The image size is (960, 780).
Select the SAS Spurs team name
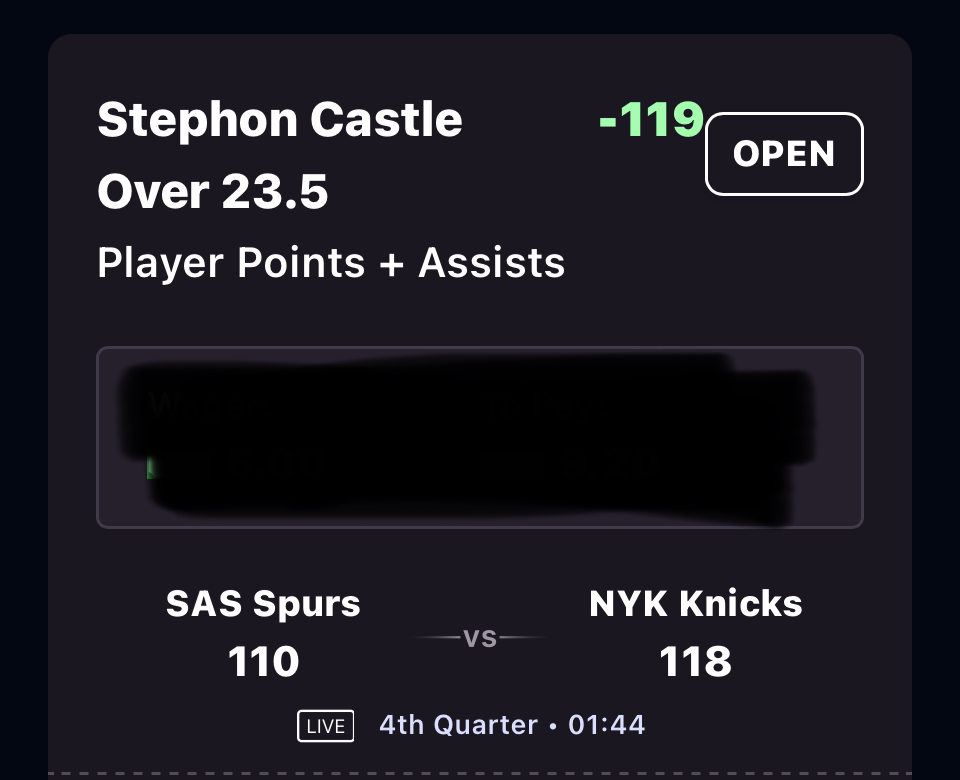[x=263, y=604]
